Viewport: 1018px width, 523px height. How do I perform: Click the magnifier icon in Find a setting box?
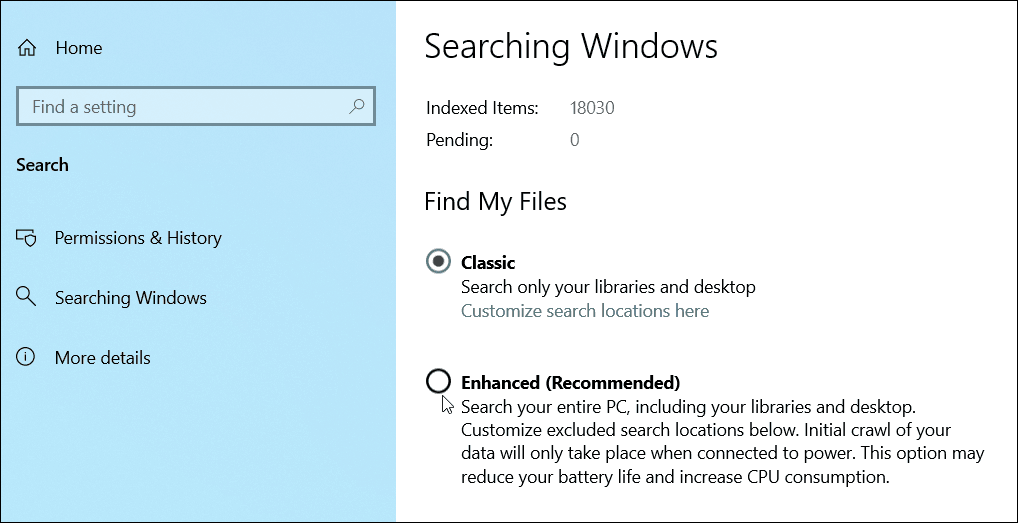click(356, 106)
